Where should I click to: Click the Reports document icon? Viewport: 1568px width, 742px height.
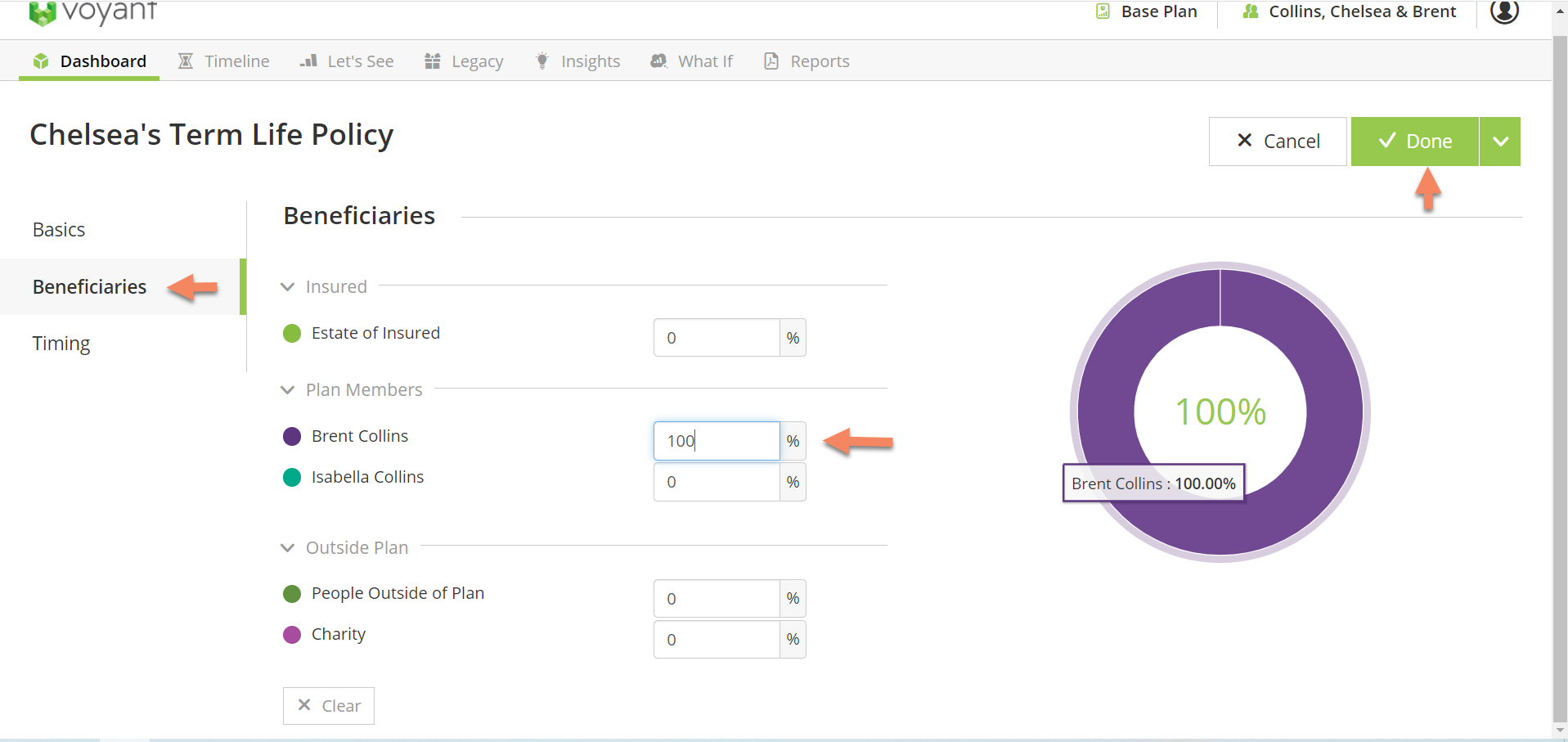tap(771, 61)
